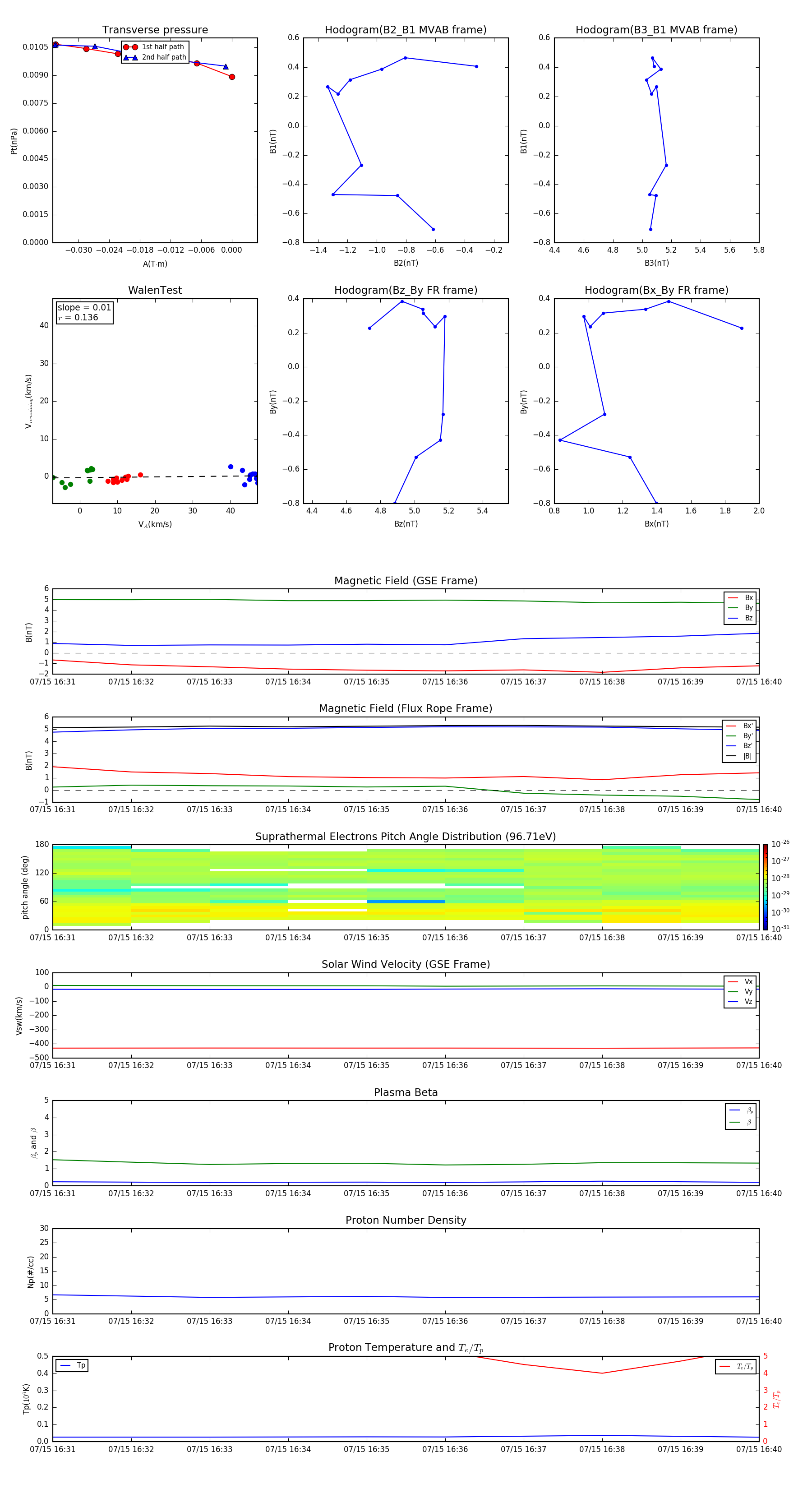Click the 'Suprathermal Electrons Pitch Angle Distribution' title
This screenshot has height=1489, width=812.
tap(406, 837)
